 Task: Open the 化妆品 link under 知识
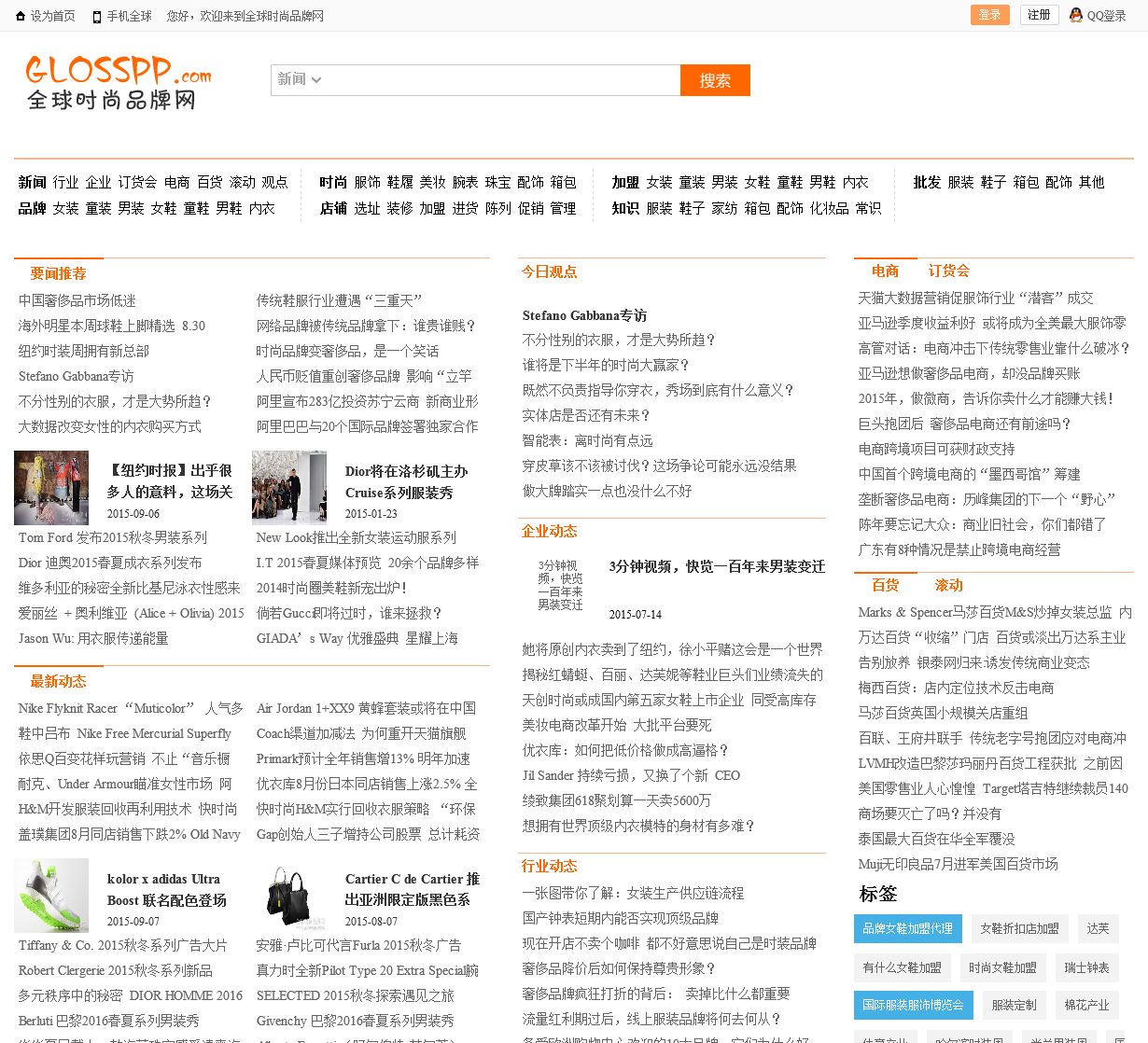829,208
